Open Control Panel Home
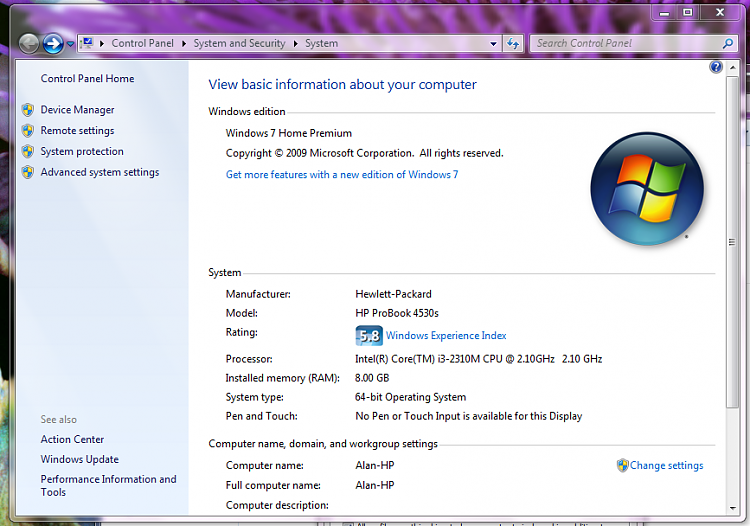Screen dimensions: 750x526 [x=88, y=78]
